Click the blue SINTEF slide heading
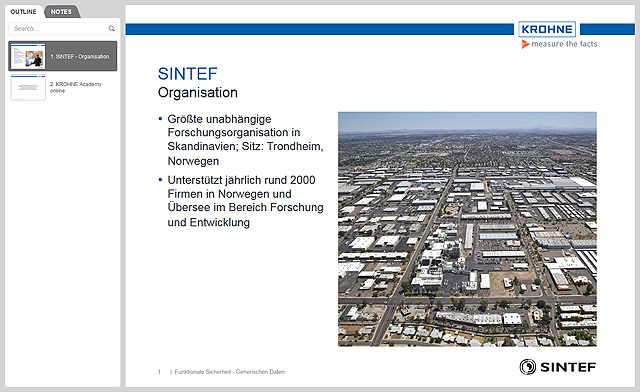 (x=188, y=74)
